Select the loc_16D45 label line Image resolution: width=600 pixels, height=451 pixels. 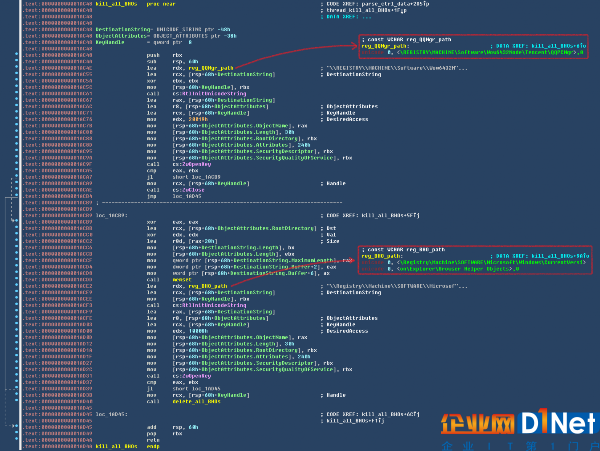pos(112,414)
